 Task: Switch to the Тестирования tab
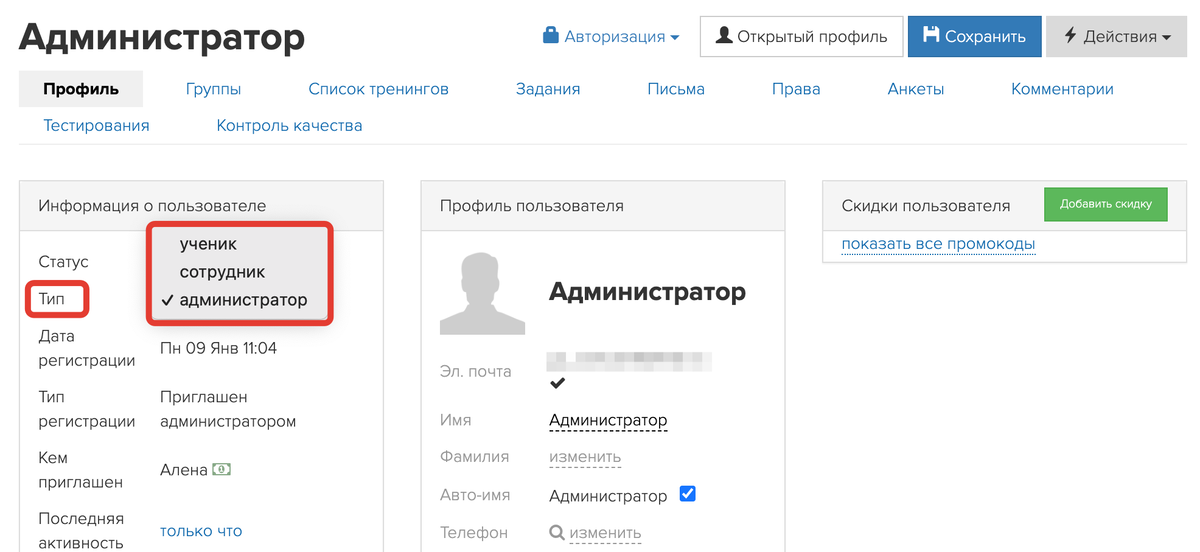[96, 126]
